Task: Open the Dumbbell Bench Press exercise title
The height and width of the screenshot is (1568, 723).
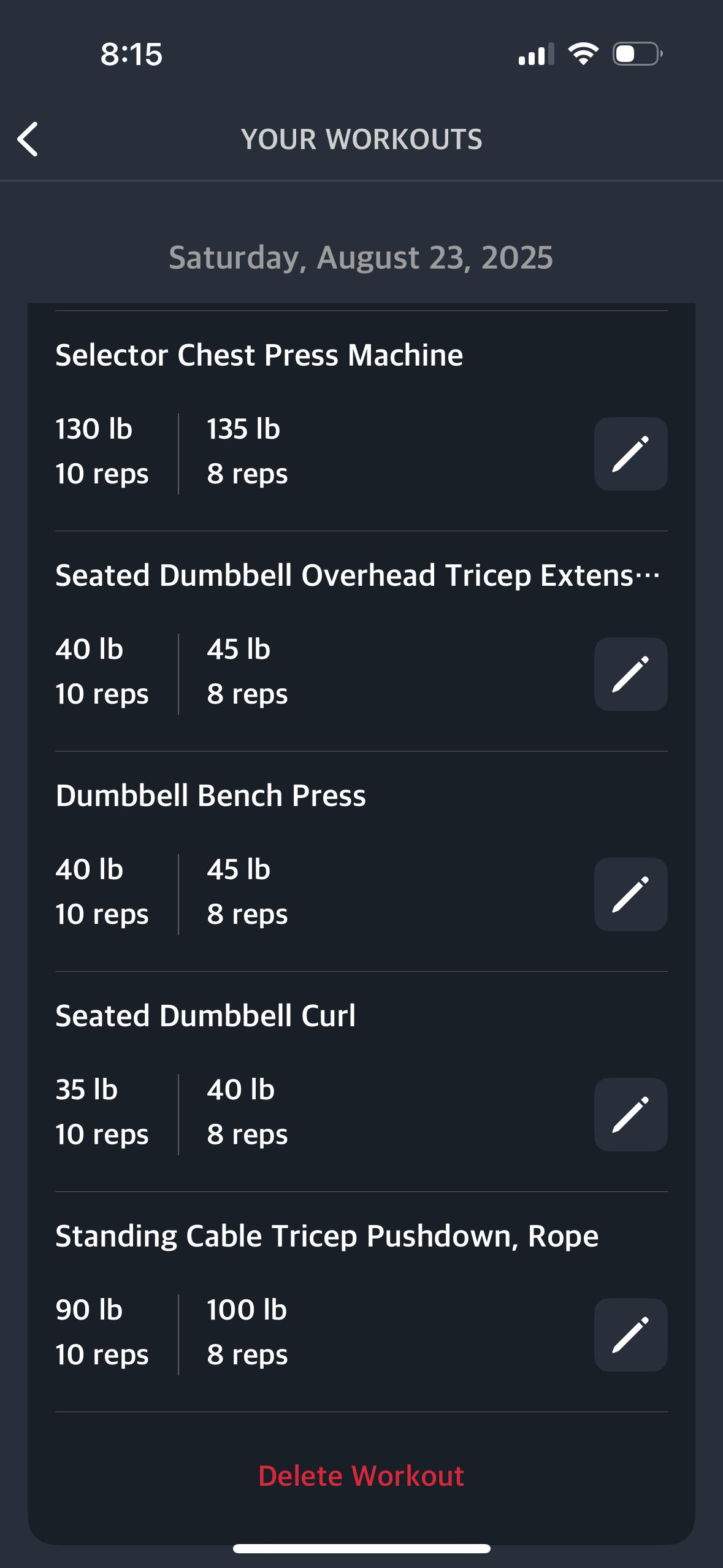Action: [x=210, y=796]
